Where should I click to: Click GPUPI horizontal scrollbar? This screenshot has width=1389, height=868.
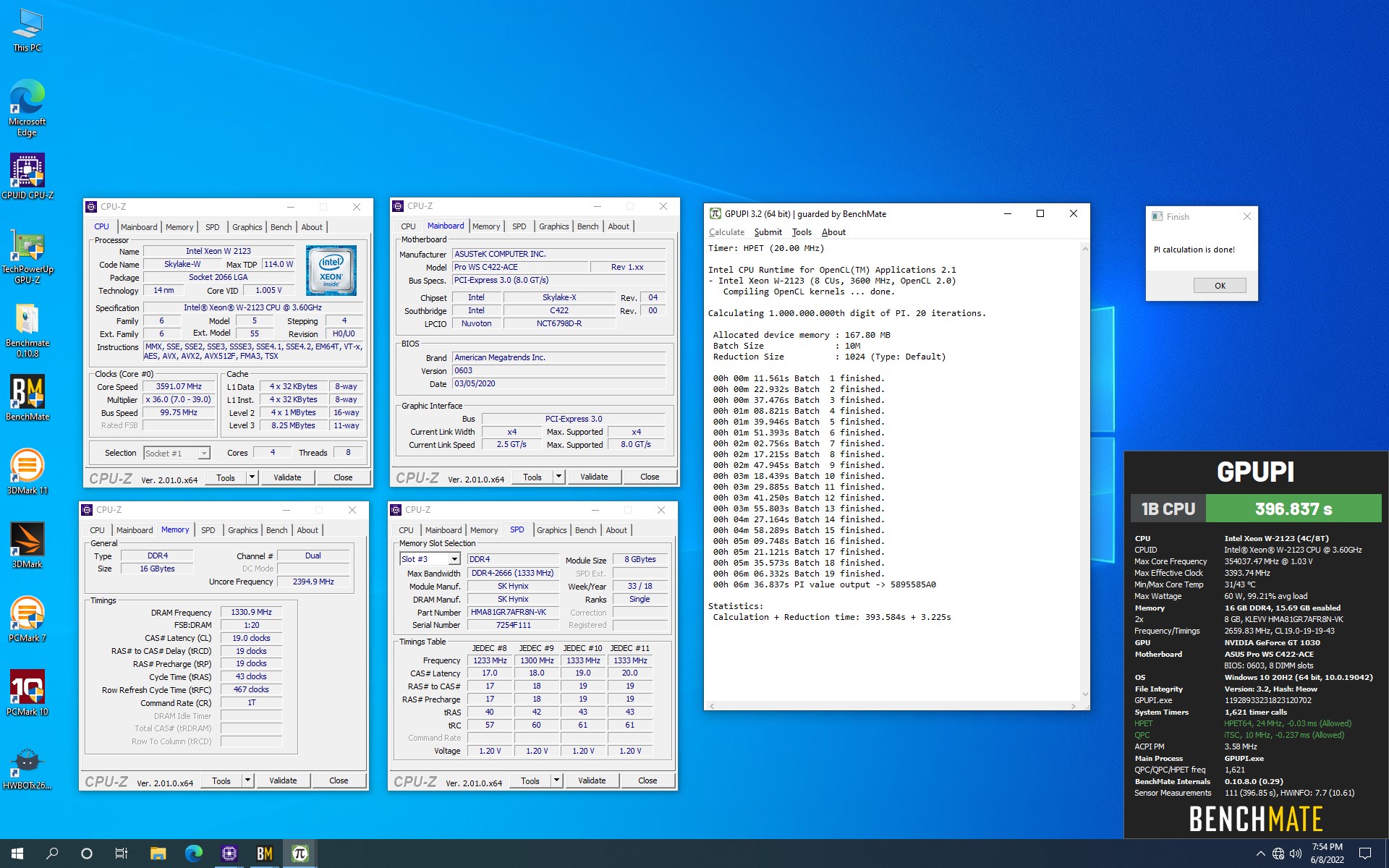pos(893,705)
